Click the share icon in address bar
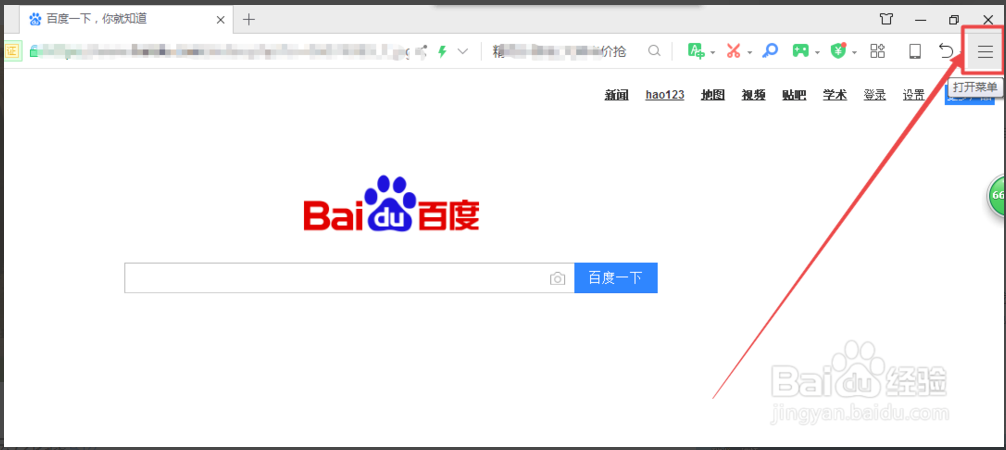Image resolution: width=1006 pixels, height=450 pixels. pos(422,51)
